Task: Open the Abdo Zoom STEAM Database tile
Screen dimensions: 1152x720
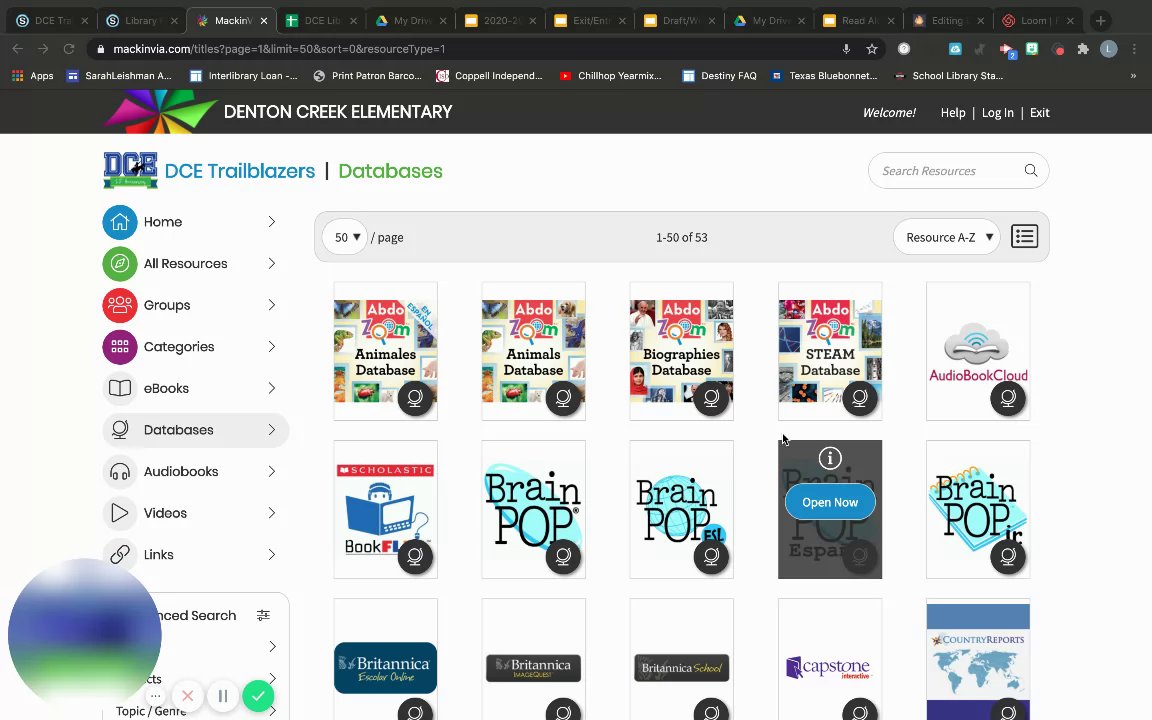Action: tap(829, 351)
